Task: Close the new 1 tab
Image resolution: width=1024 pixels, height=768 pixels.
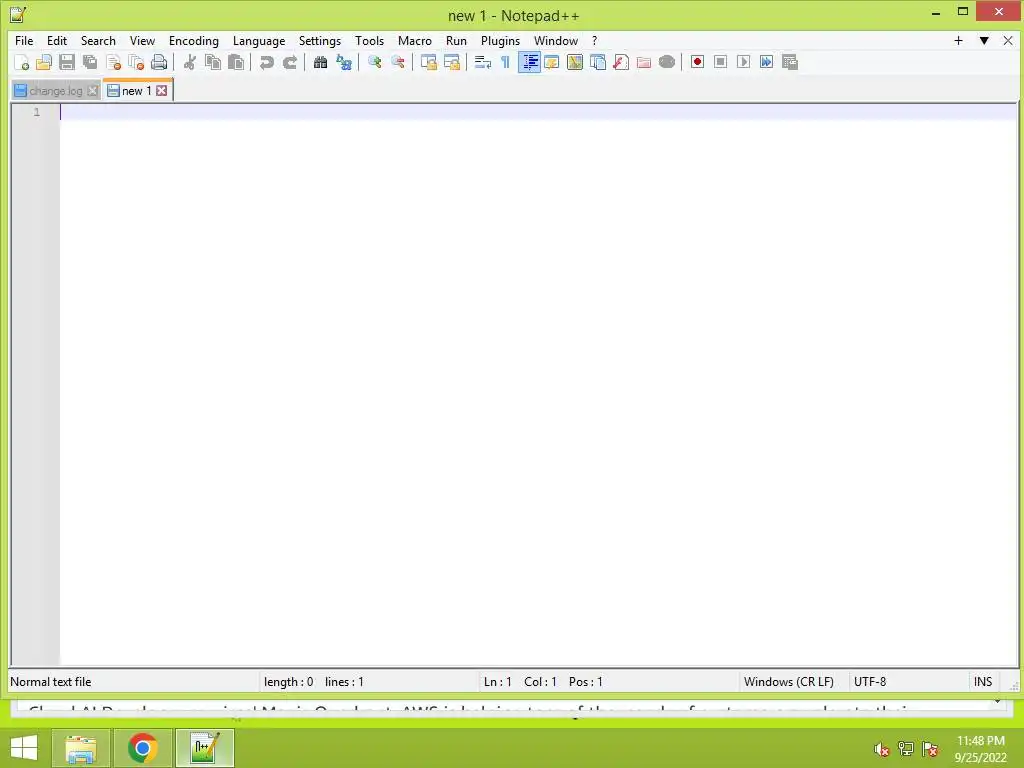Action: 161,91
